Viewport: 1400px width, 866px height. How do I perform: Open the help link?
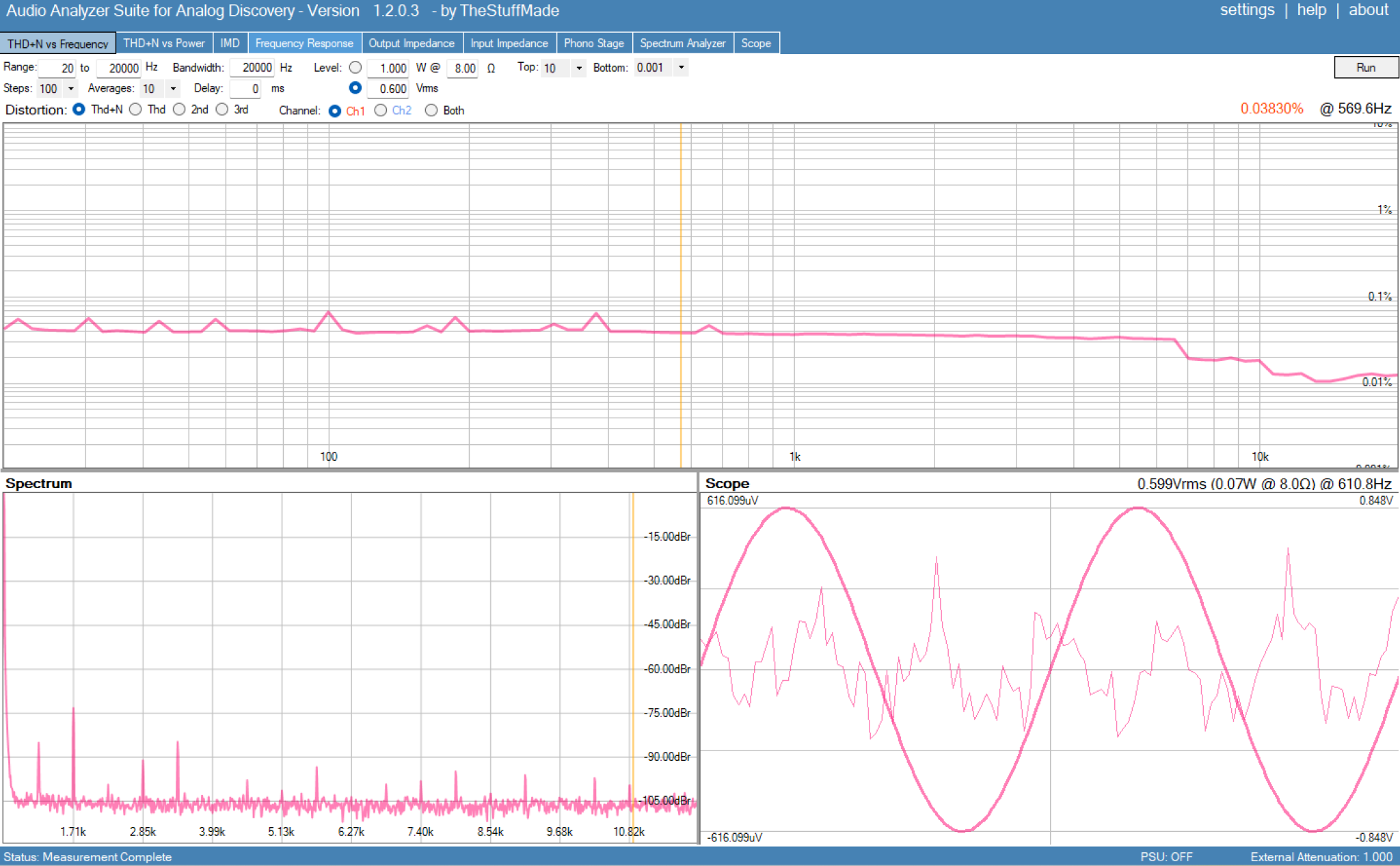(x=1311, y=10)
